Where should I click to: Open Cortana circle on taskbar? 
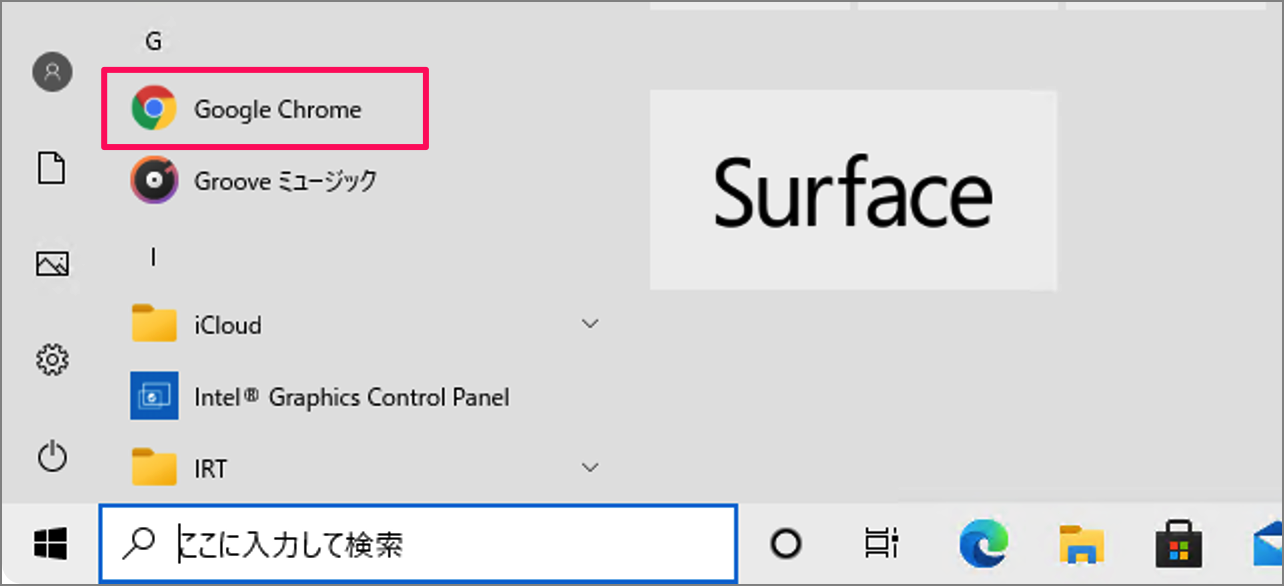click(786, 544)
